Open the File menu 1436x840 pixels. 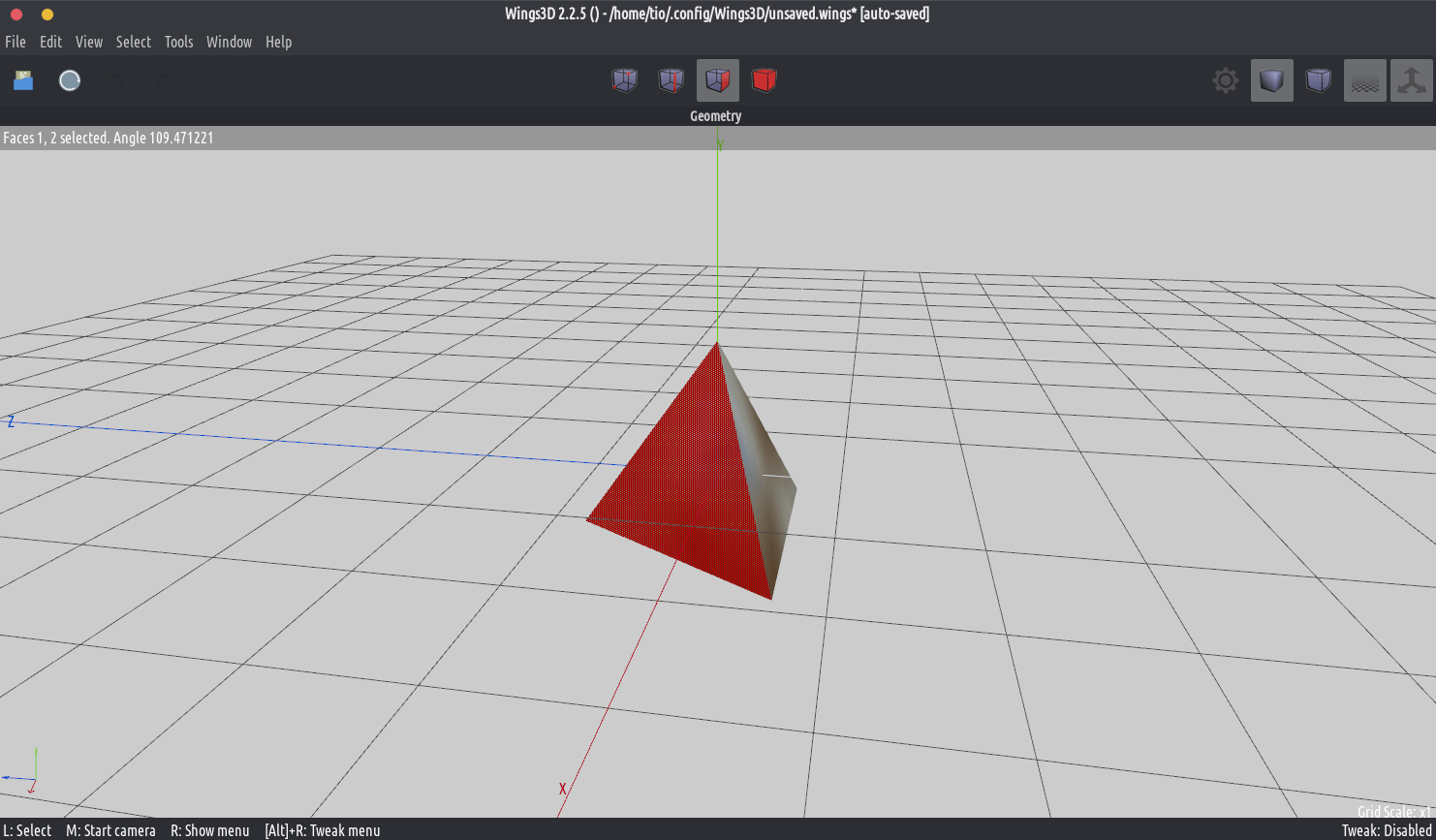(16, 42)
